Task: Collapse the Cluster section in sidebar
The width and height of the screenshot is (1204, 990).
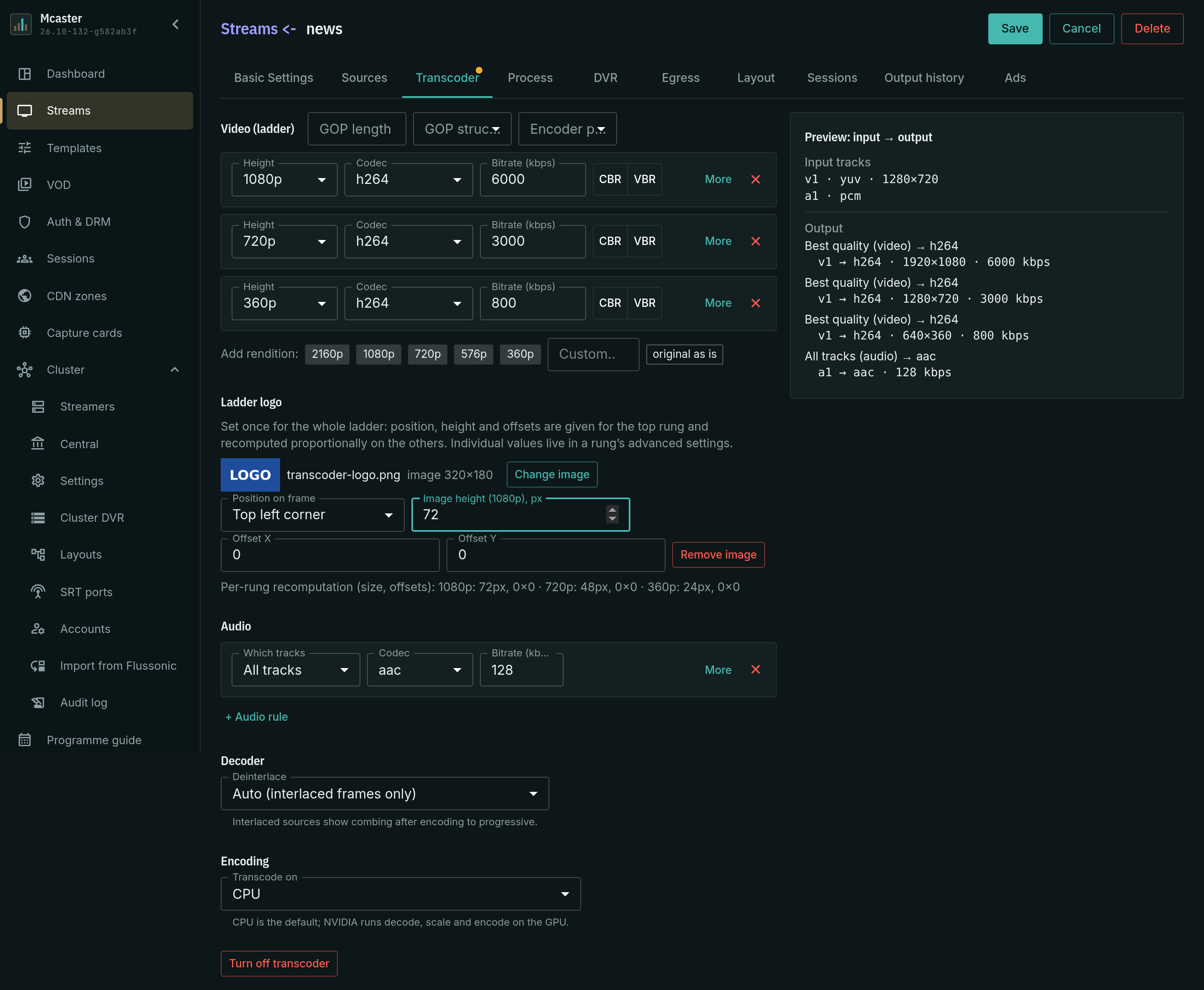Action: [x=174, y=370]
